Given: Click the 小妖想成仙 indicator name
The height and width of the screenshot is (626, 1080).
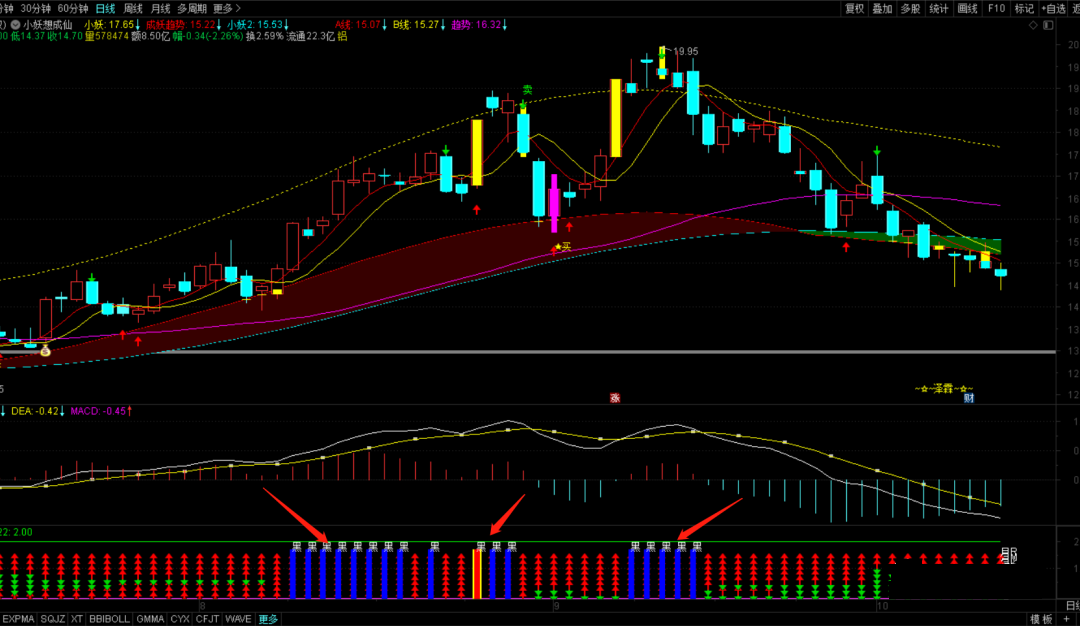Looking at the screenshot, I should [x=48, y=25].
